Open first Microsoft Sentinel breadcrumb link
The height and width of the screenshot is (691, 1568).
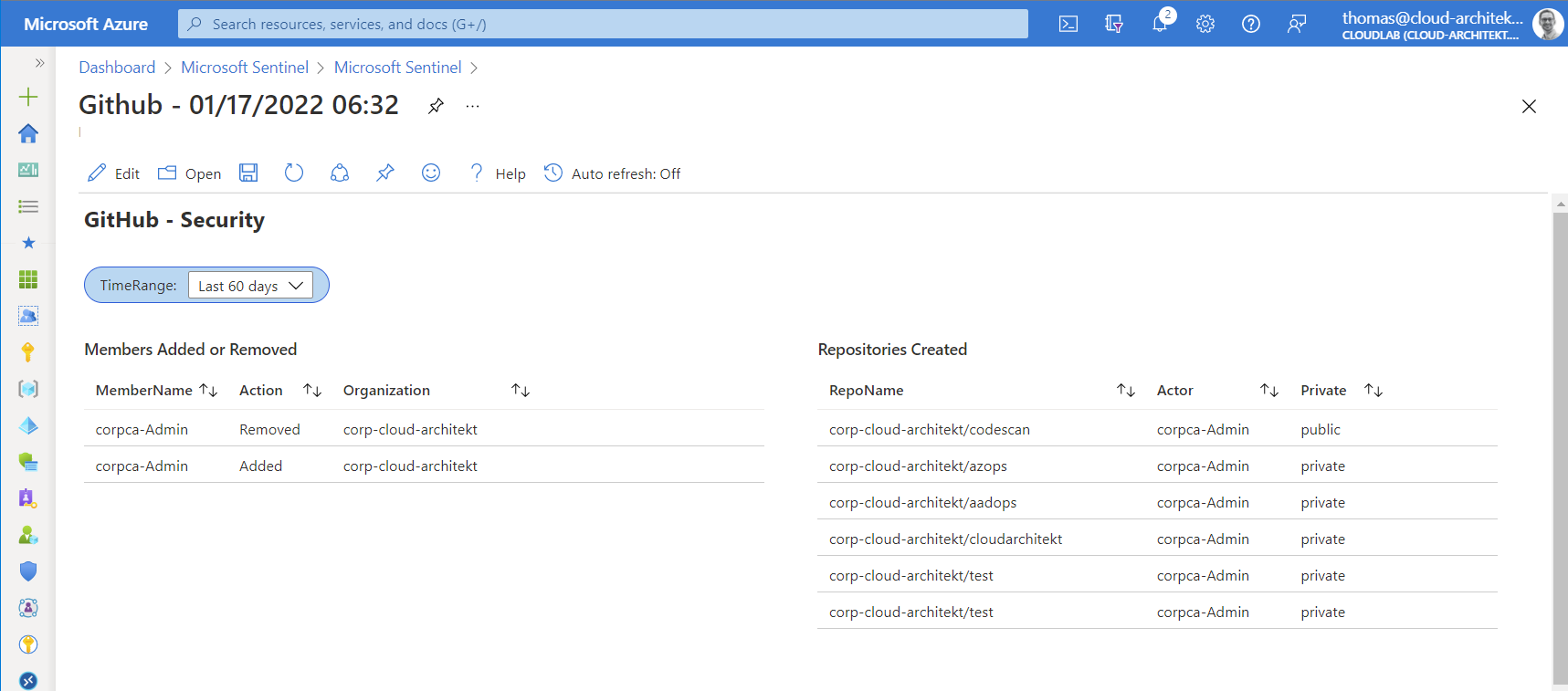click(x=245, y=68)
